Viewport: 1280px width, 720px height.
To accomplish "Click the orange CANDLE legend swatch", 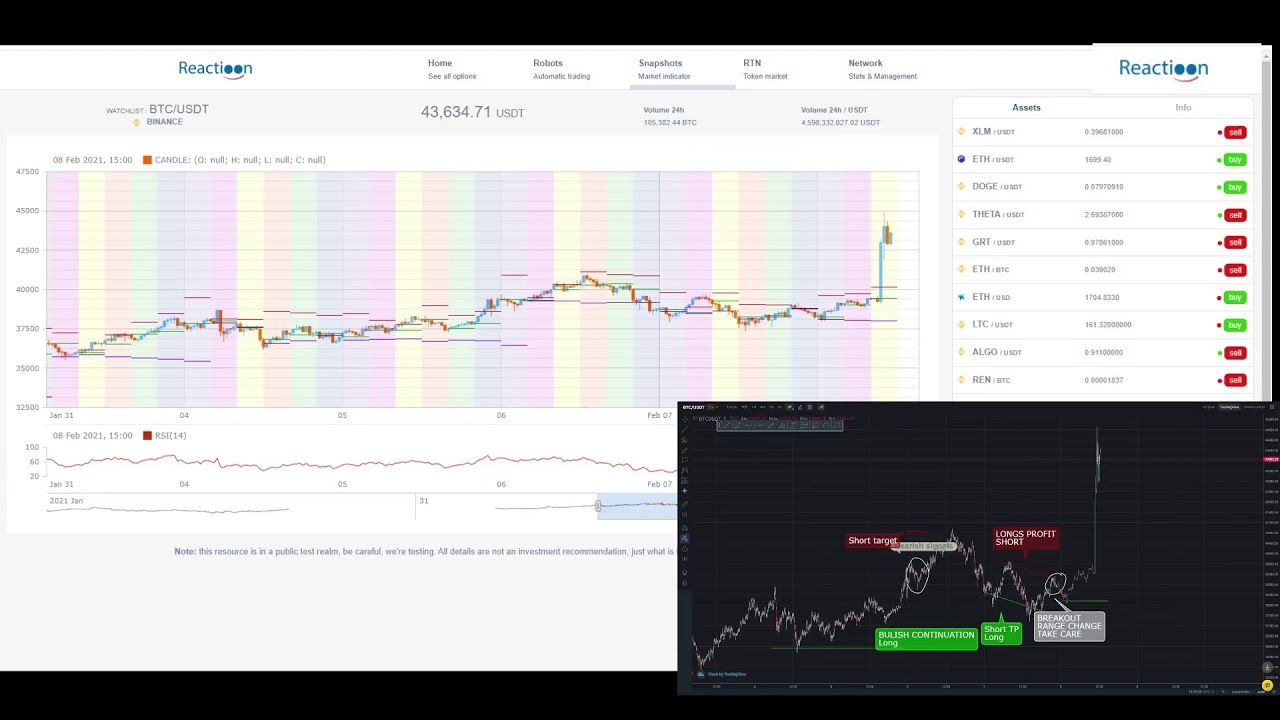I will [x=147, y=160].
